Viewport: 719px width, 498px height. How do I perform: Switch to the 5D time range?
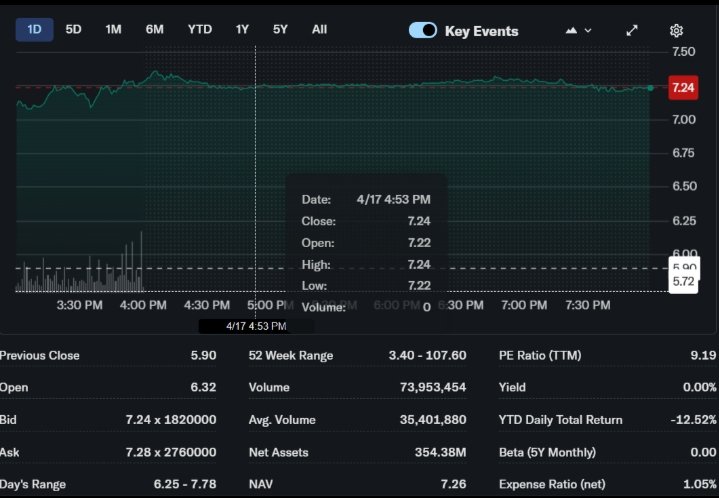(73, 29)
